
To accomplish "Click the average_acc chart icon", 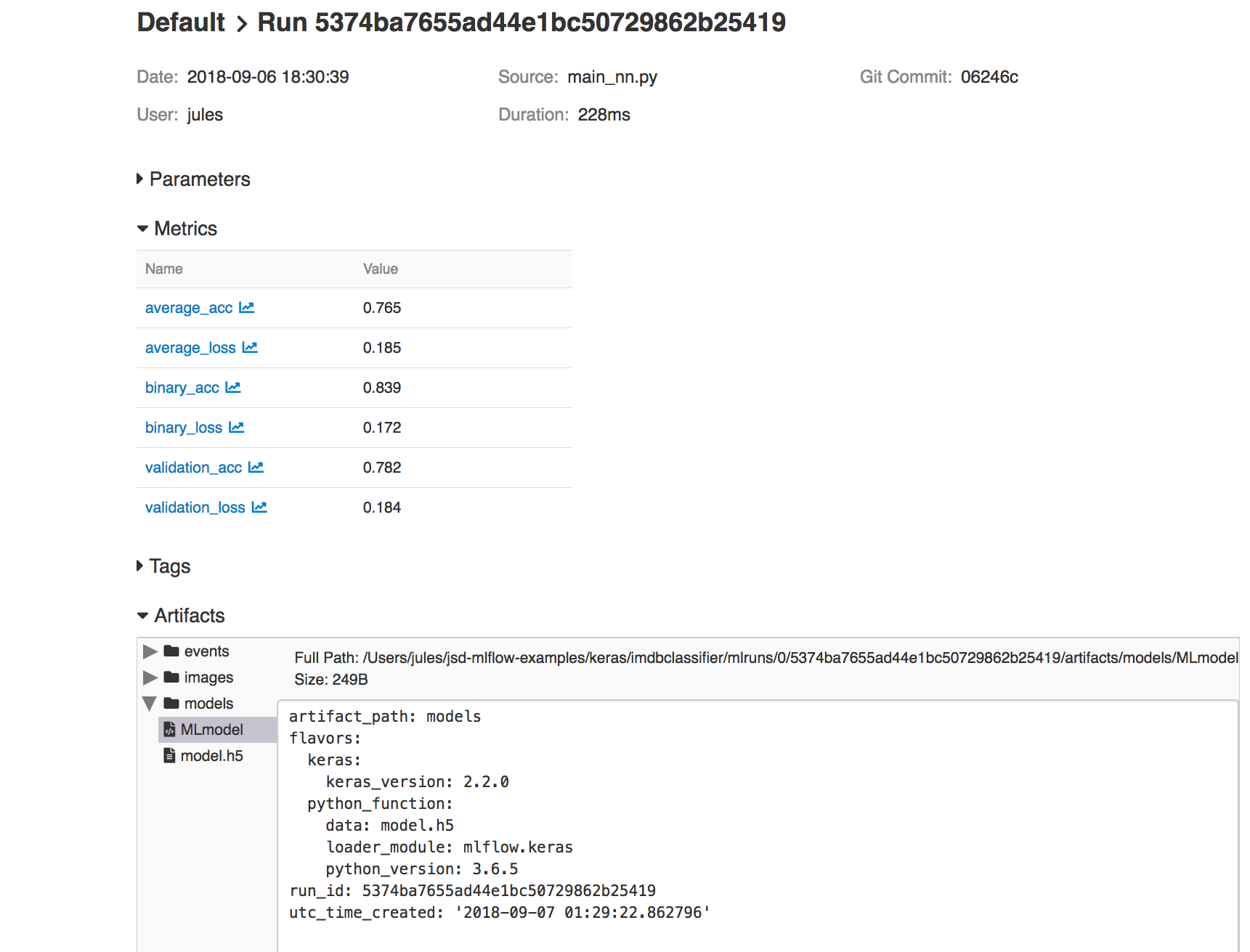I will [247, 308].
